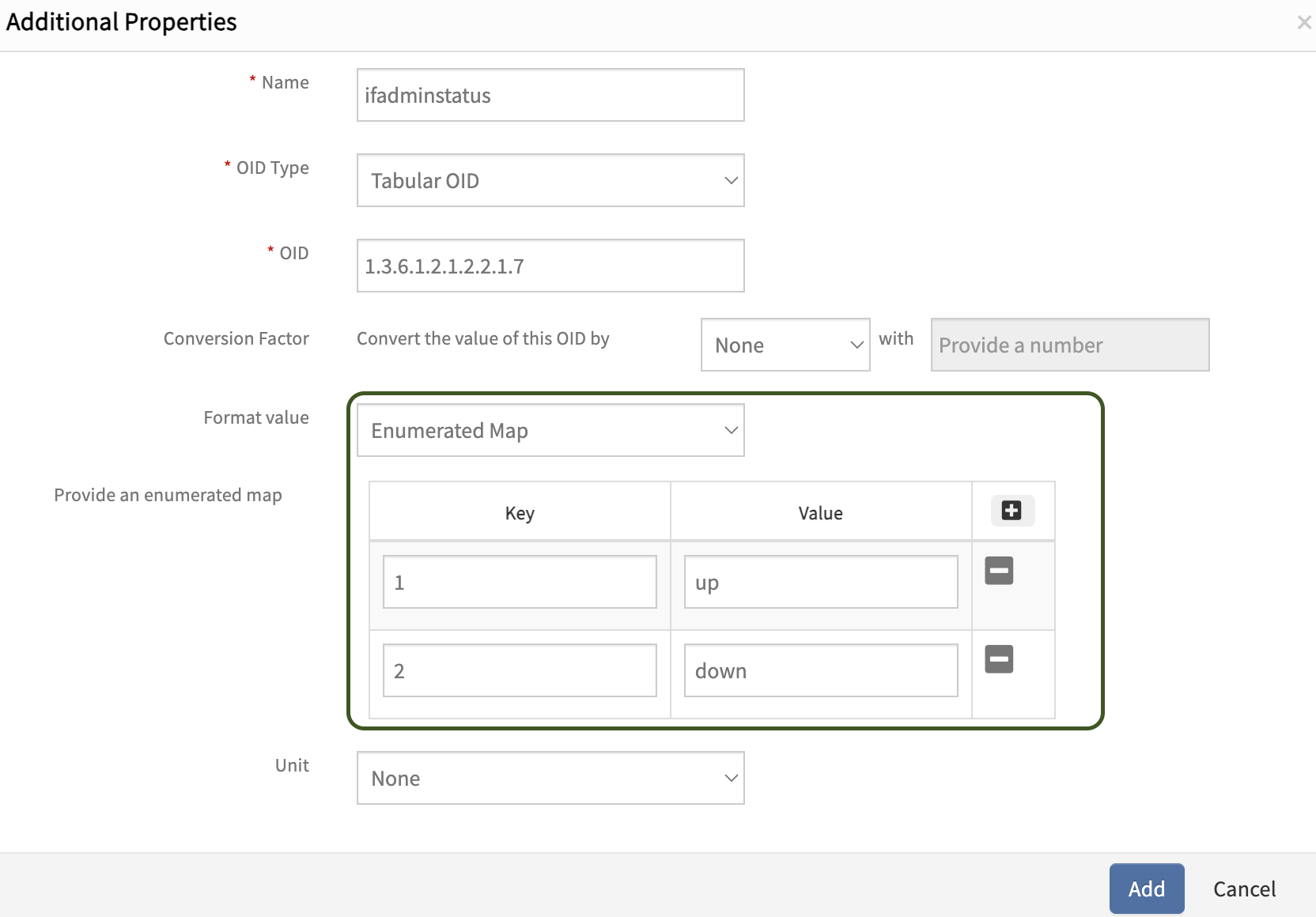This screenshot has height=917, width=1316.
Task: Expand the Conversion Factor operation dropdown
Action: click(x=785, y=345)
